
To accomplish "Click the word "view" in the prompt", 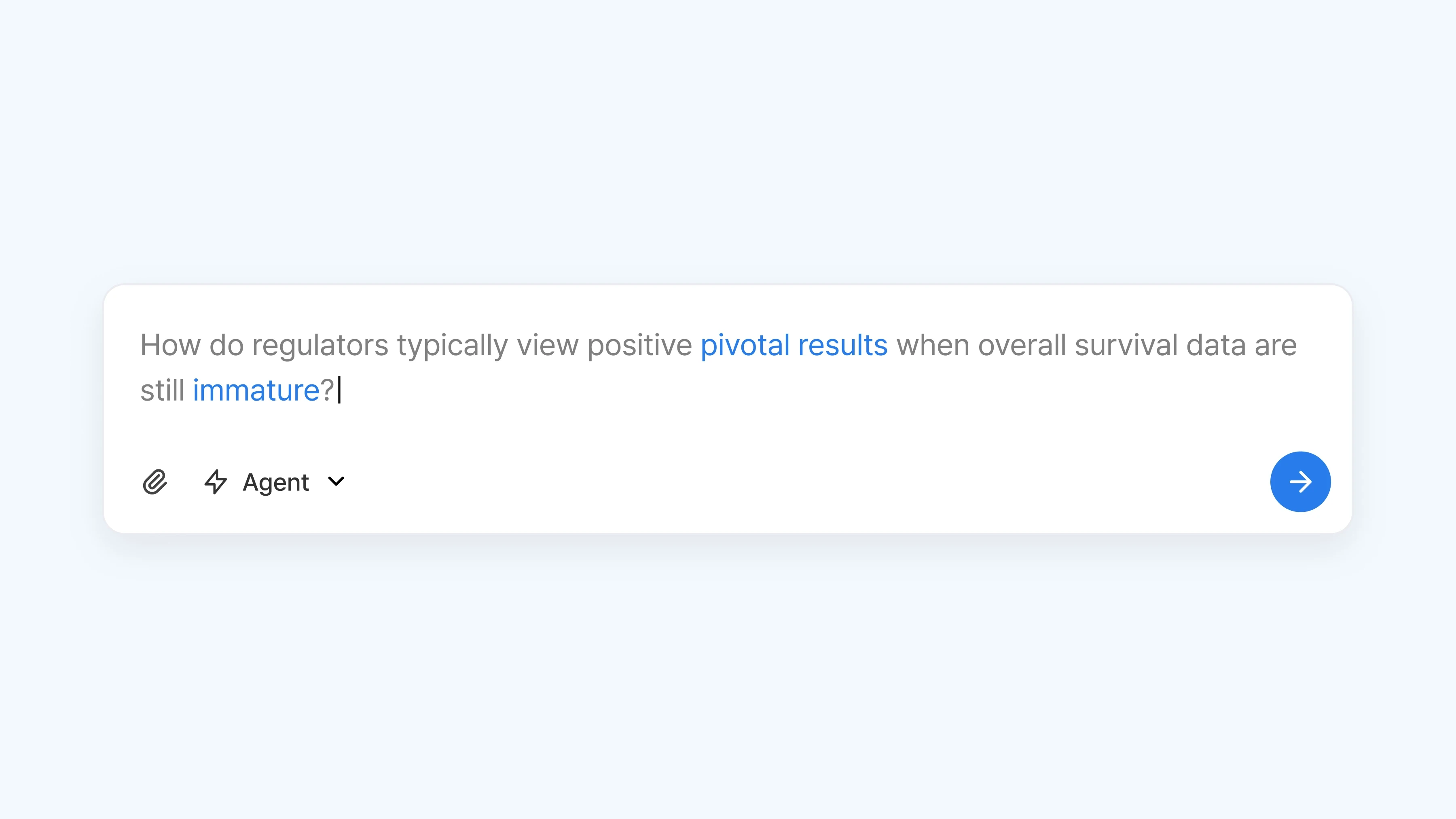I will click(548, 345).
